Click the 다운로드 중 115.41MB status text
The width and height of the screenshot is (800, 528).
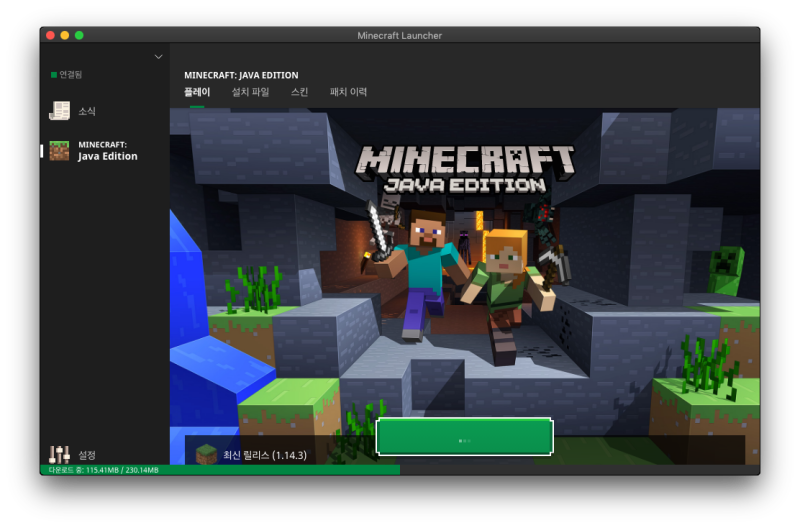[104, 470]
